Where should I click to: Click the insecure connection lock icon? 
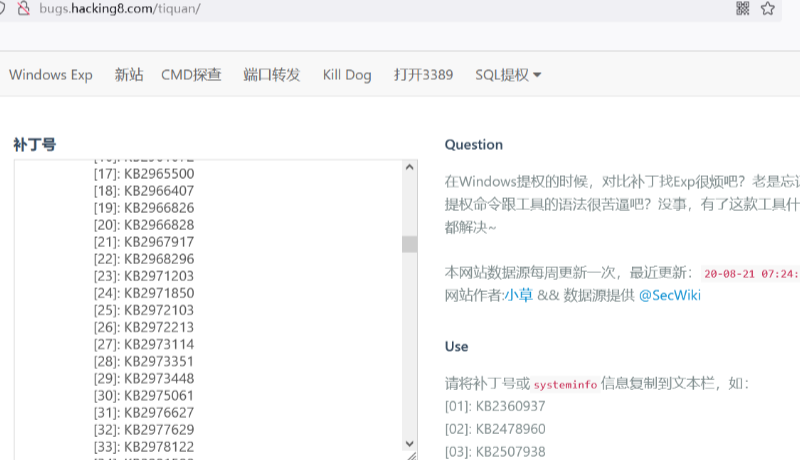click(23, 8)
